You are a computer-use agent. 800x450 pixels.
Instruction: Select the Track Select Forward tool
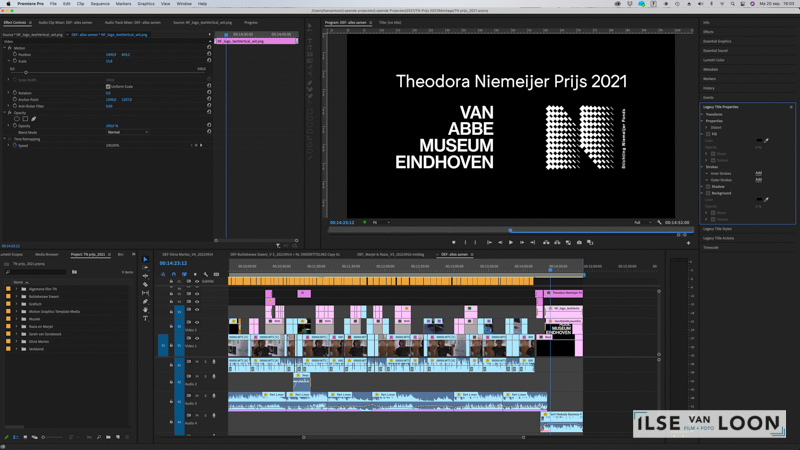click(x=145, y=267)
